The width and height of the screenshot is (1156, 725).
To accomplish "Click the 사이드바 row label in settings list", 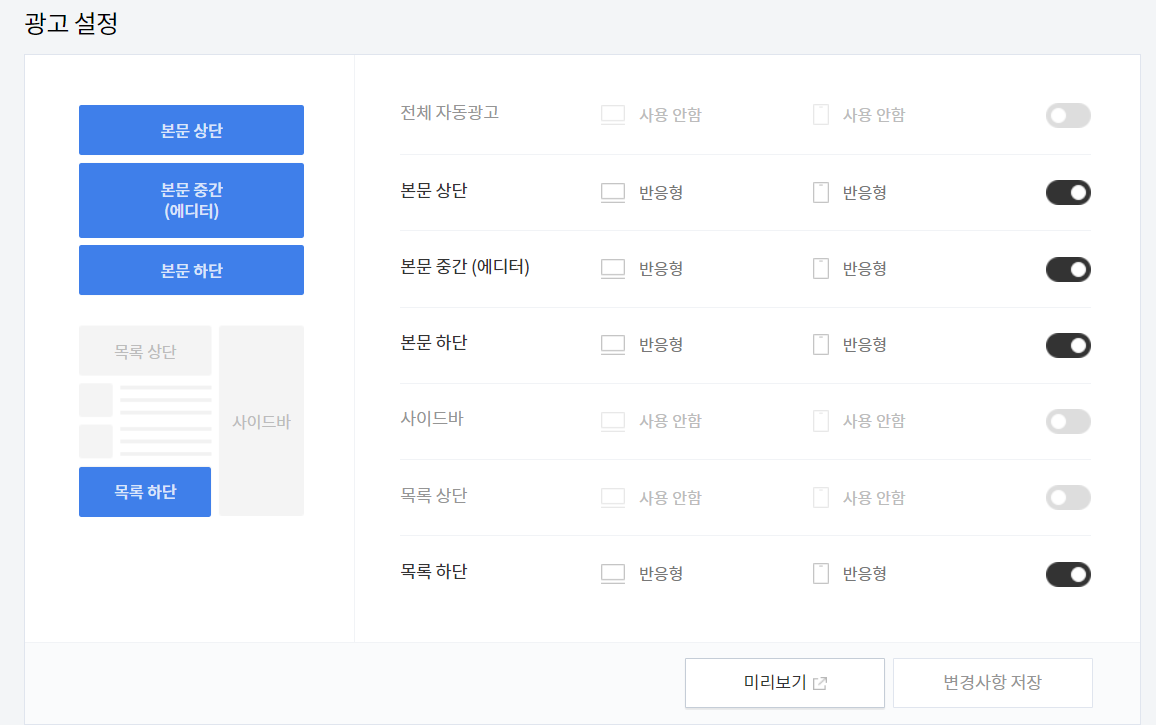I will point(431,419).
